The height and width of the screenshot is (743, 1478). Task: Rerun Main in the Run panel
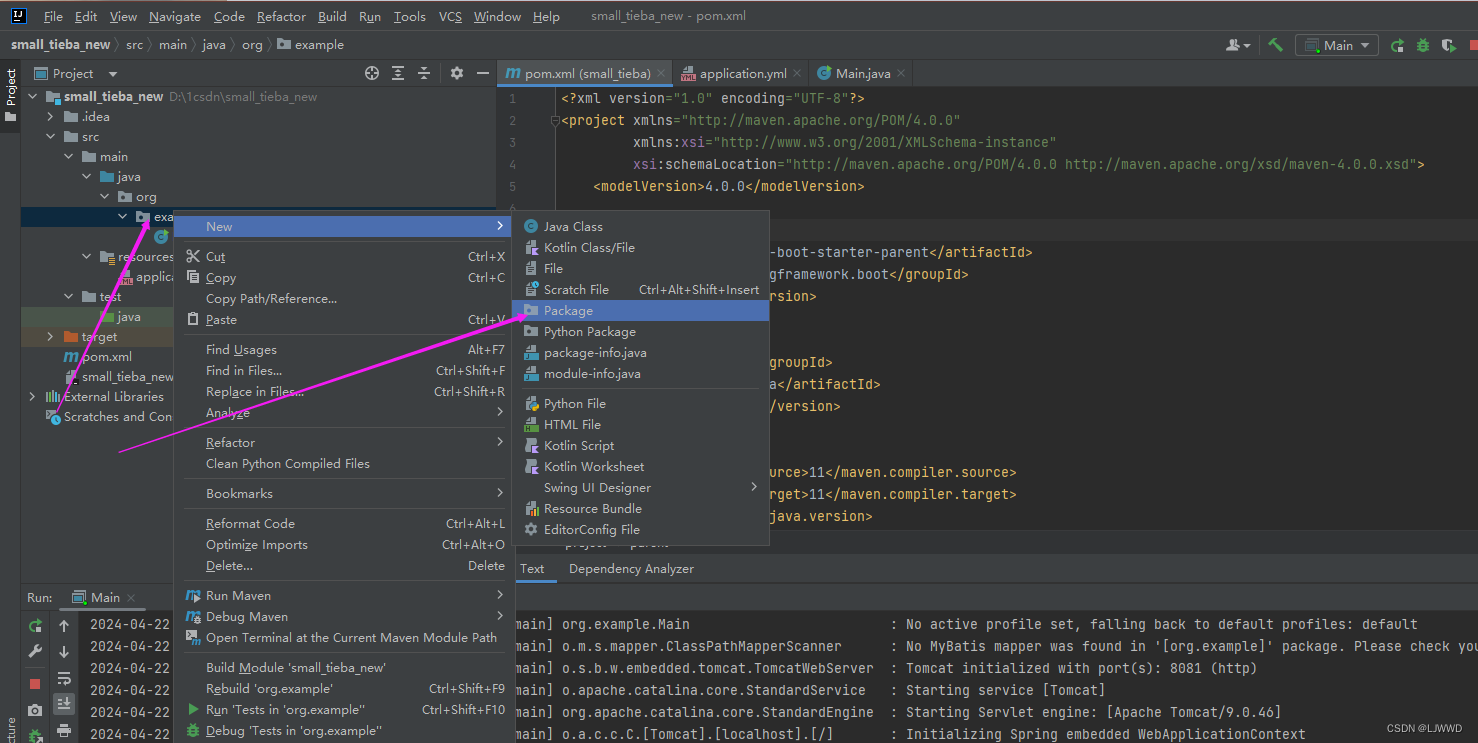[35, 625]
